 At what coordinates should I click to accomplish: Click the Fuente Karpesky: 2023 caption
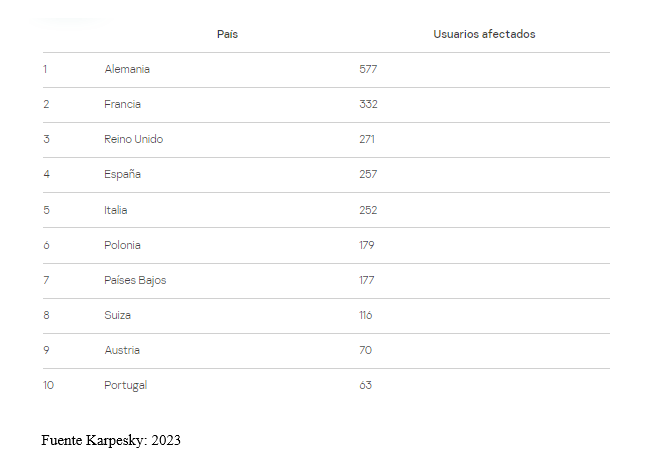click(x=111, y=441)
